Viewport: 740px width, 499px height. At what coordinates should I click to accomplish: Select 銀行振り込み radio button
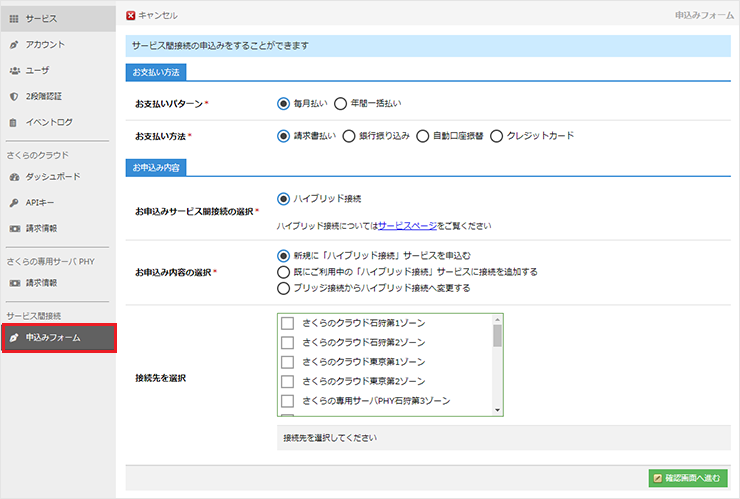(x=349, y=136)
